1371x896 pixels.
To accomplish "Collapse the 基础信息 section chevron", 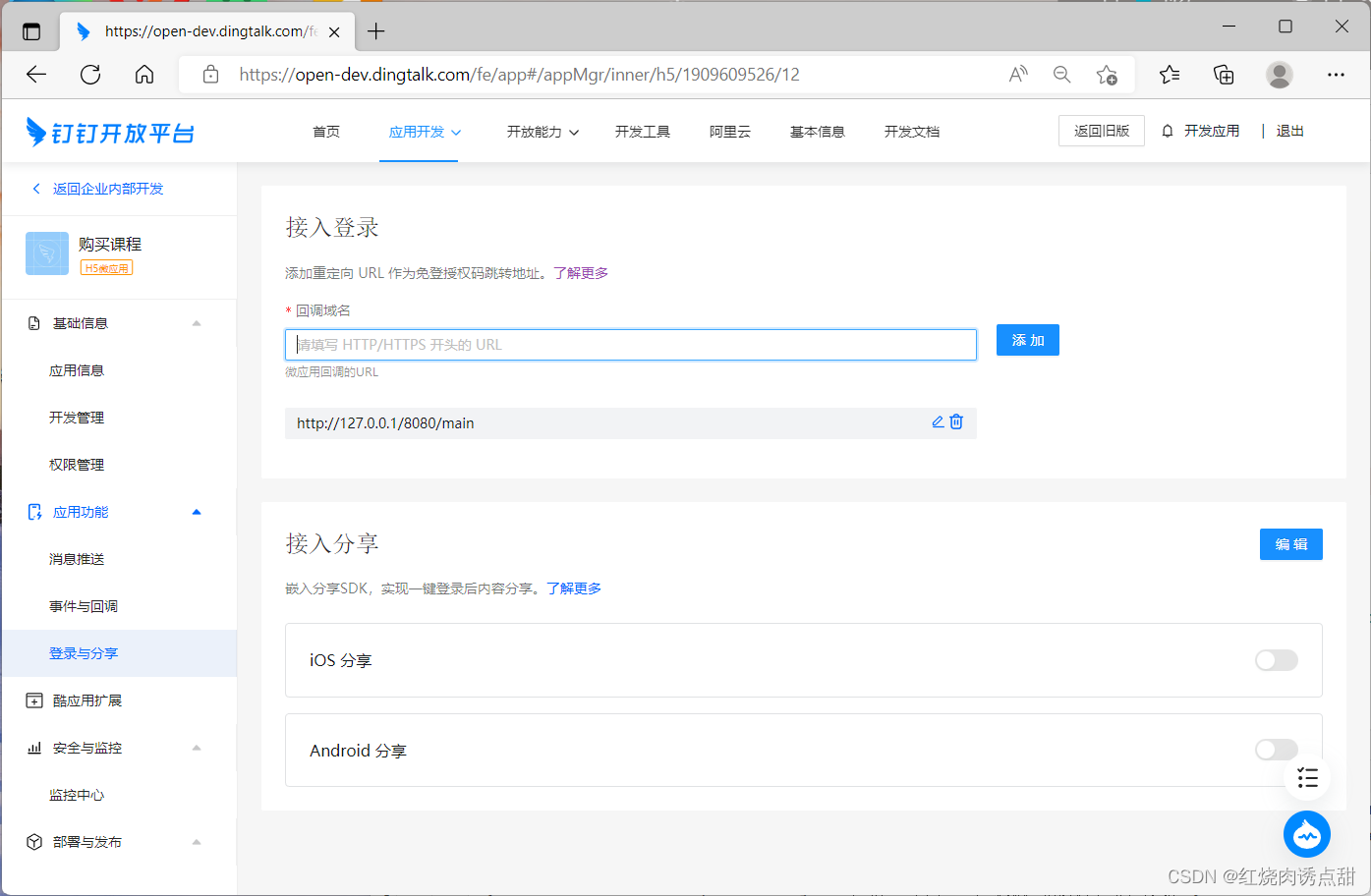I will 196,322.
